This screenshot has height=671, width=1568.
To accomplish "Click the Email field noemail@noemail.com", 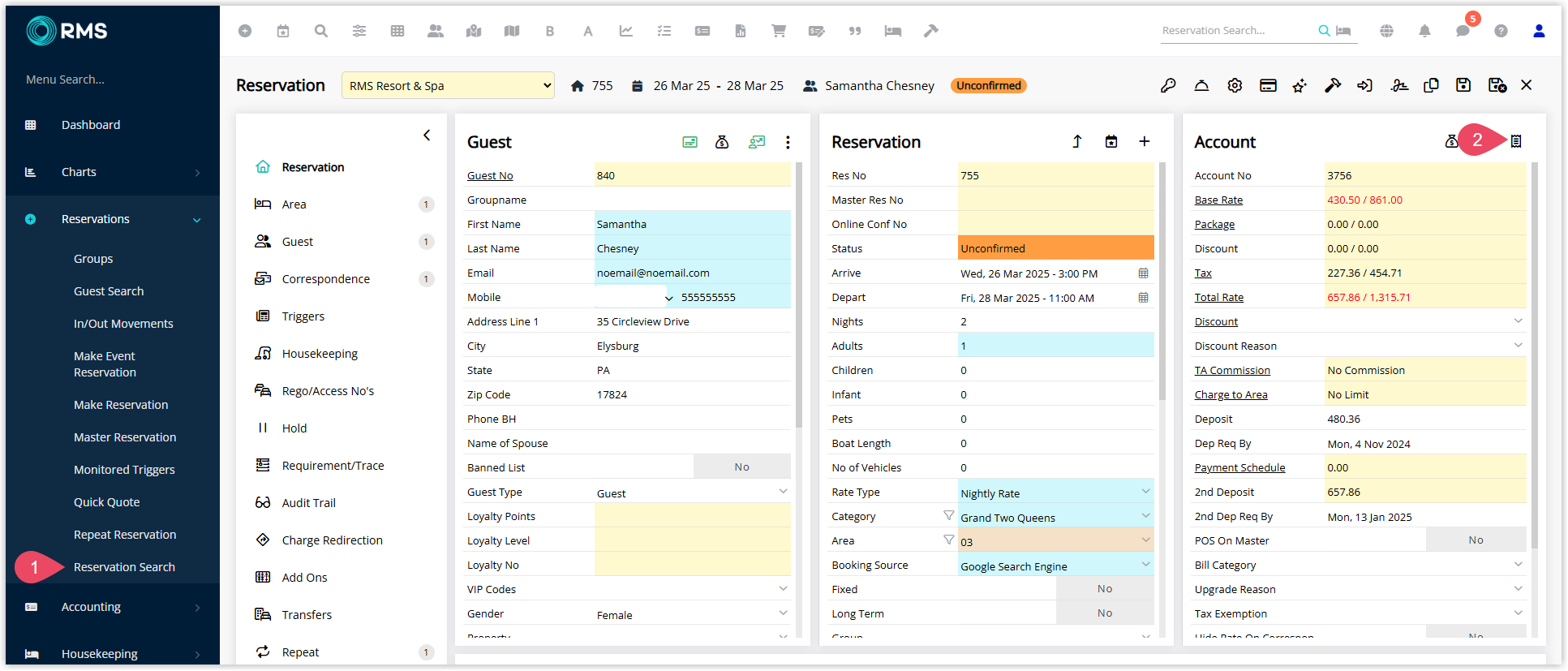I will tap(692, 272).
